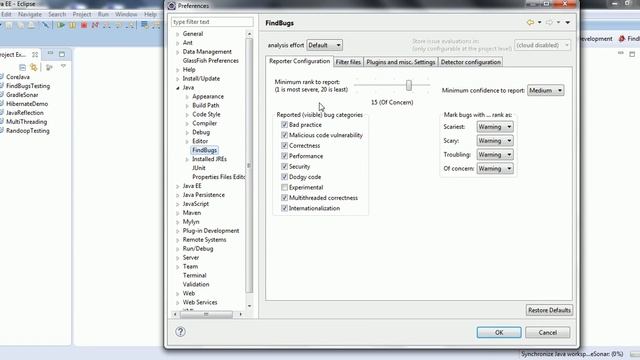
Task: Uncheck the Bad practice category
Action: point(284,124)
